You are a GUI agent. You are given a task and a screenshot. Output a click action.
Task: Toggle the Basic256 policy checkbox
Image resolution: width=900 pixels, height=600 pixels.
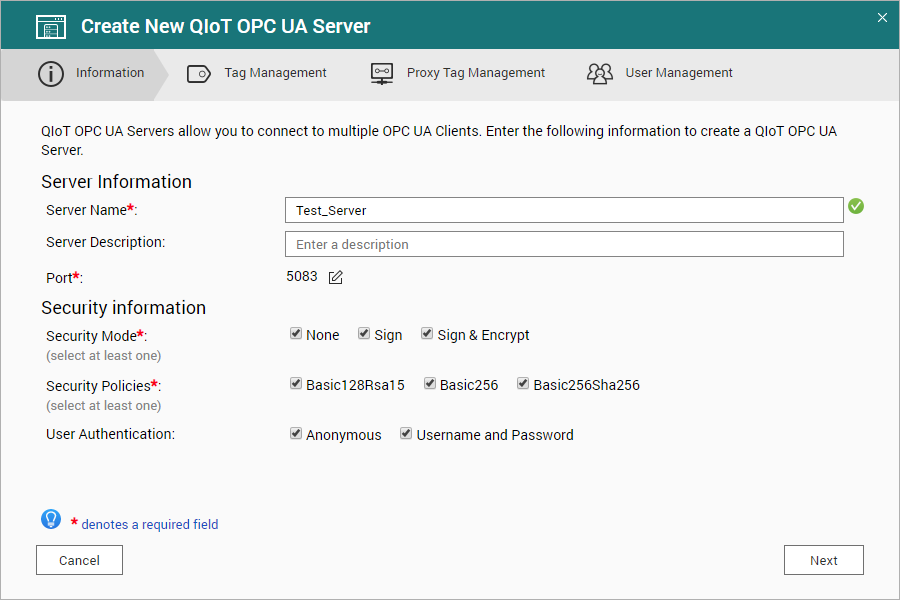430,384
